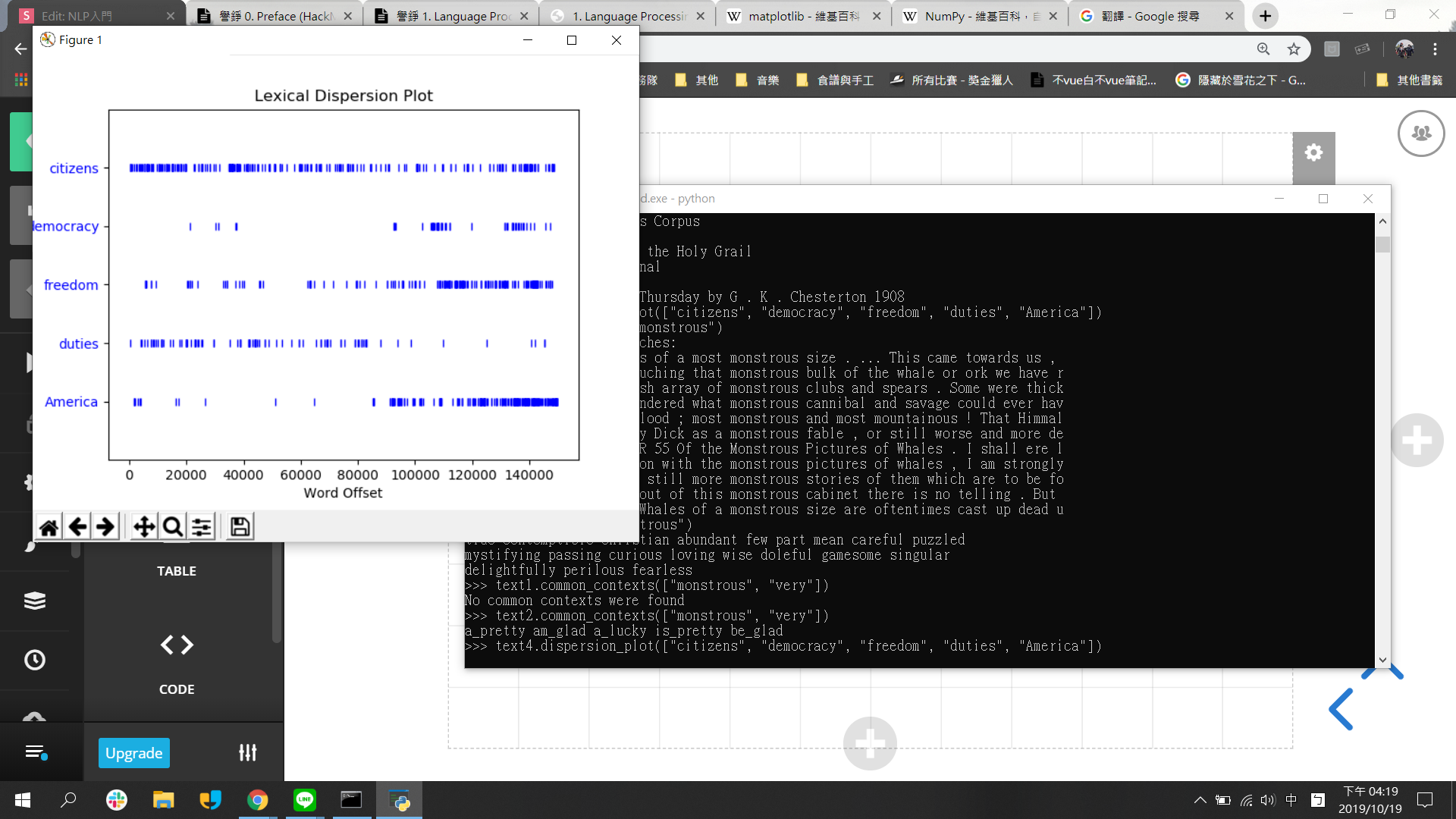Click the Save figure floppy disk icon
Viewport: 1456px width, 819px height.
pyautogui.click(x=240, y=526)
